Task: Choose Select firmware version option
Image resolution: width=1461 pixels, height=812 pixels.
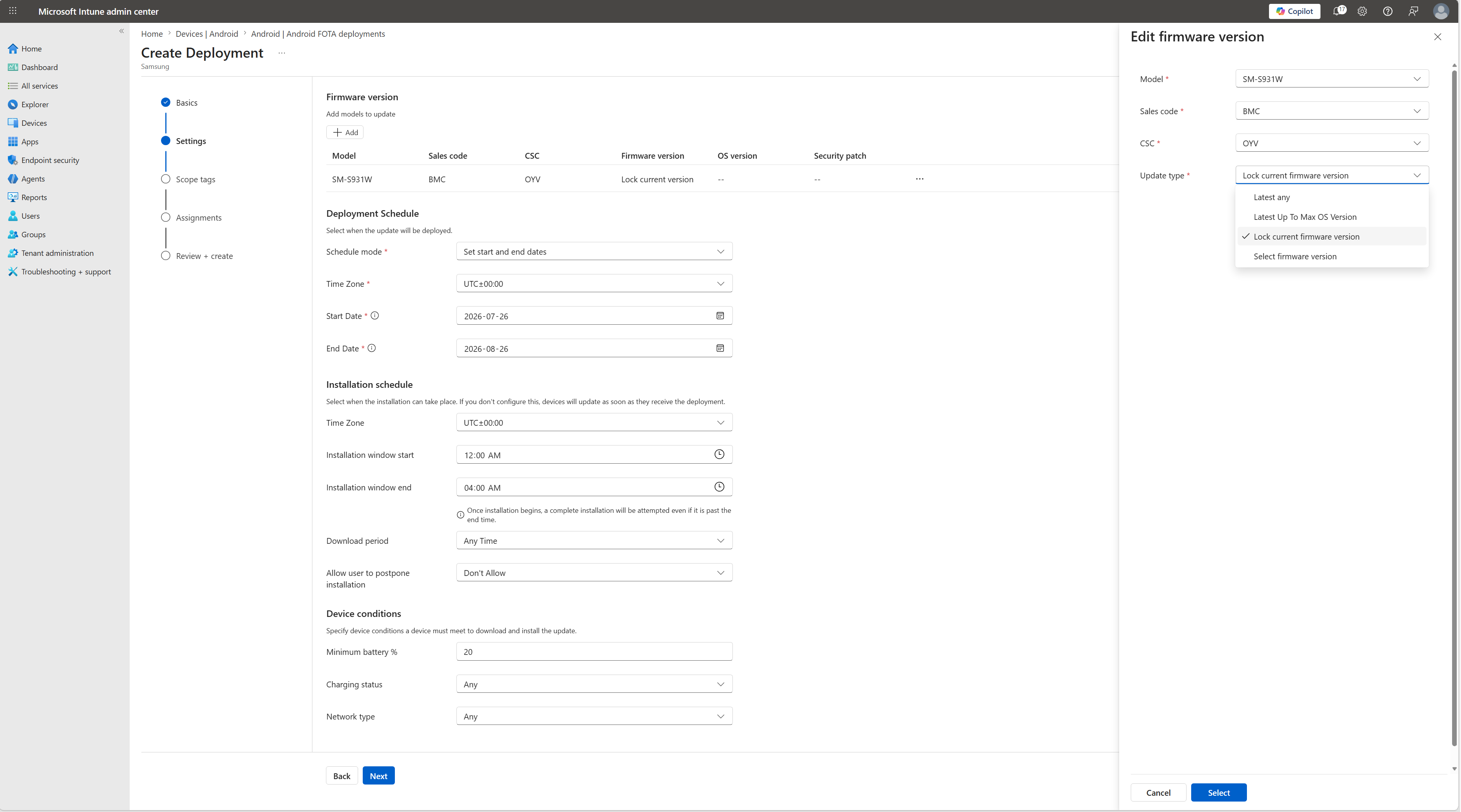Action: [x=1332, y=256]
